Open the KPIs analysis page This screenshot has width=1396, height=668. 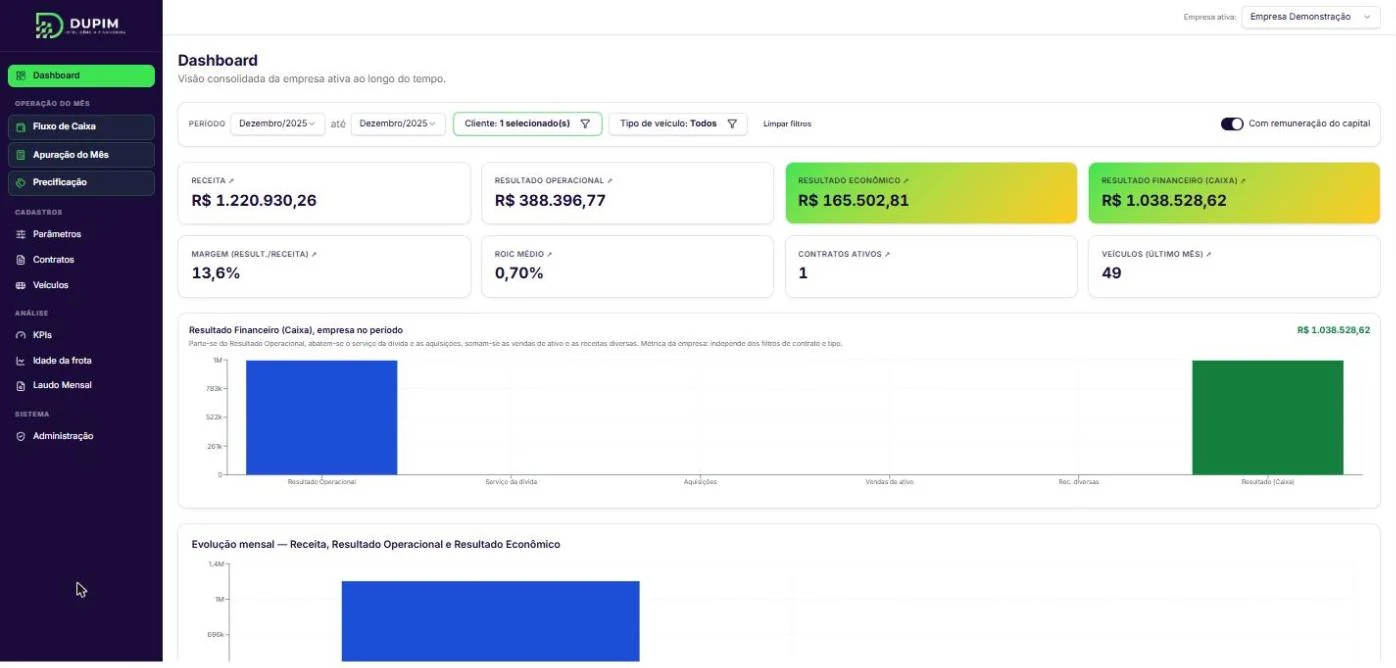click(81, 336)
